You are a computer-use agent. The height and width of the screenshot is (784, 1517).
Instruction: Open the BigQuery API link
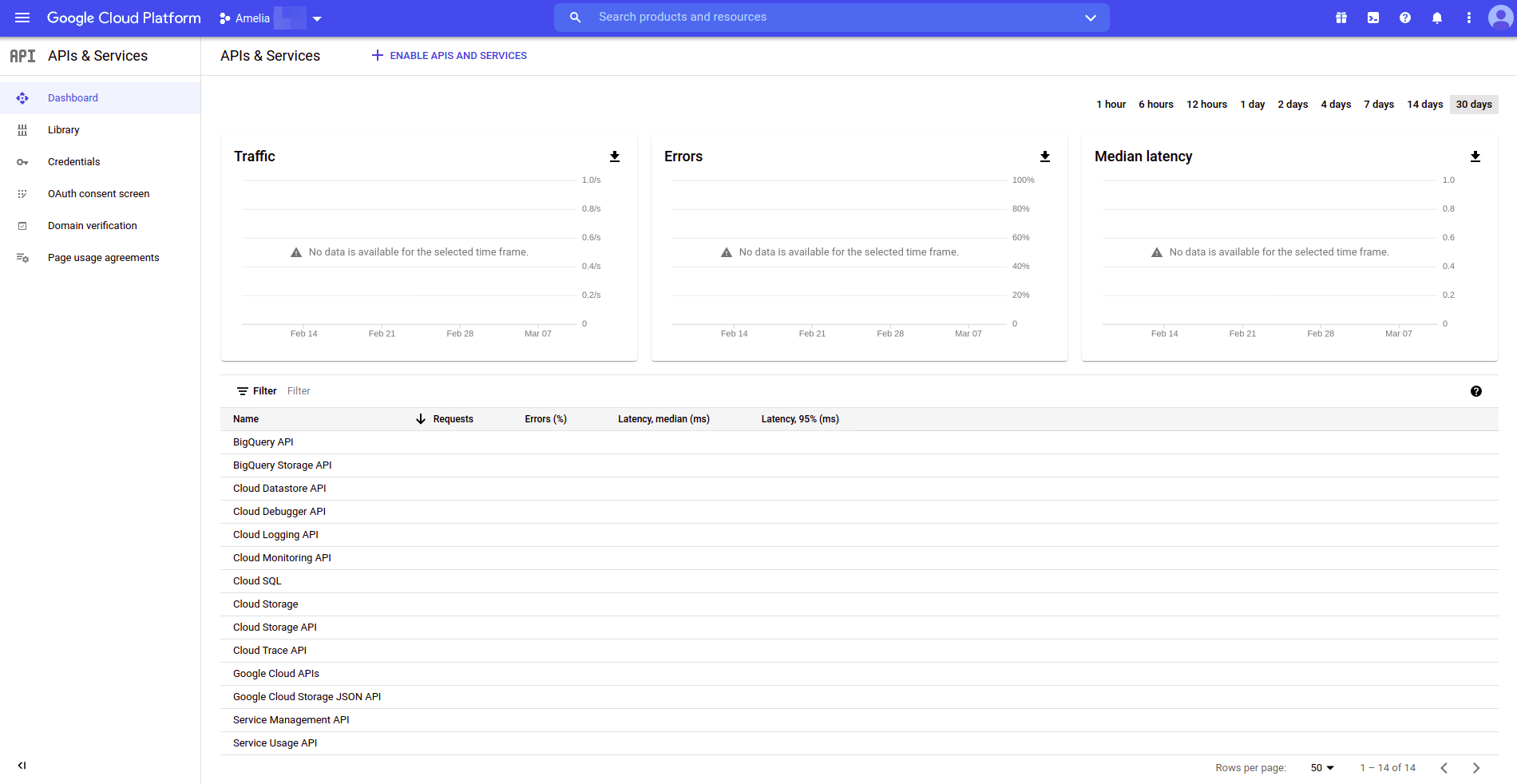pos(263,442)
